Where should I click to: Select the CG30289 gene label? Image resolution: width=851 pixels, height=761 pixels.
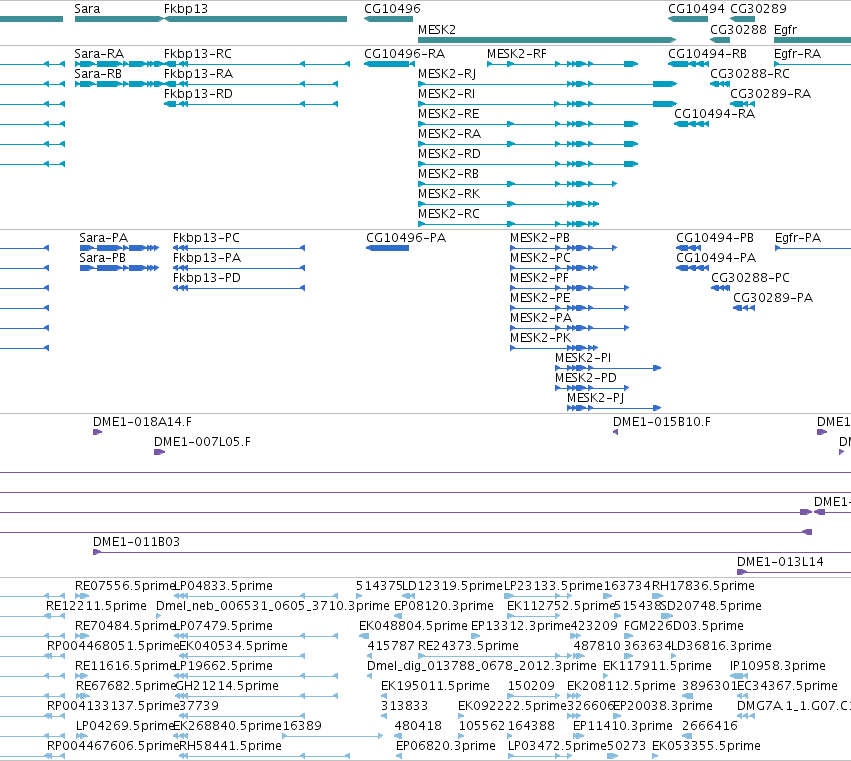tap(758, 9)
